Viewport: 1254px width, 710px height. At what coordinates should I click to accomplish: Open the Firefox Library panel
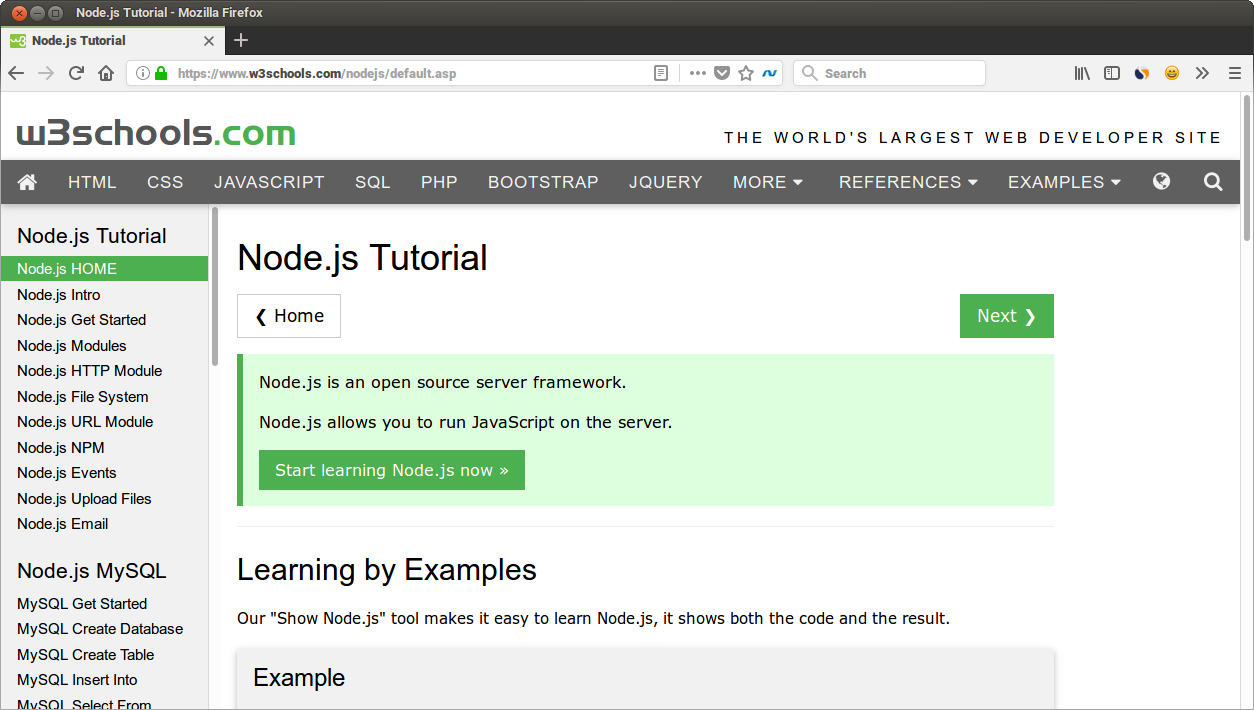(1081, 72)
